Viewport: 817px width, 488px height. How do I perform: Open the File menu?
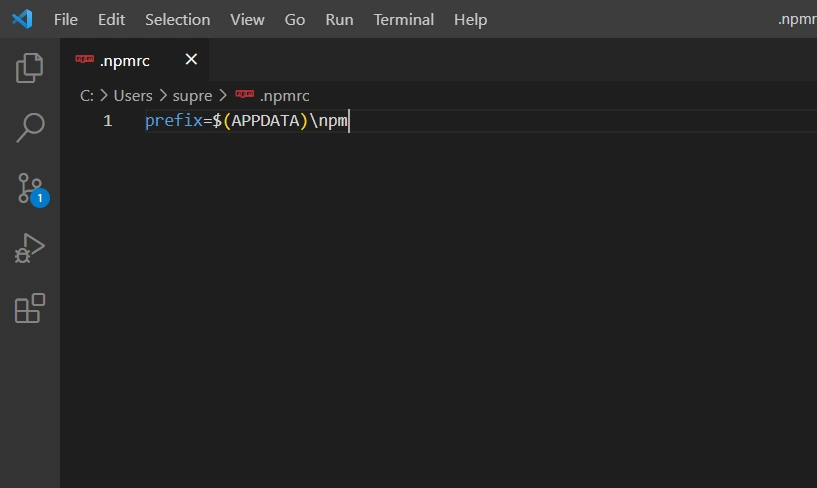click(65, 20)
